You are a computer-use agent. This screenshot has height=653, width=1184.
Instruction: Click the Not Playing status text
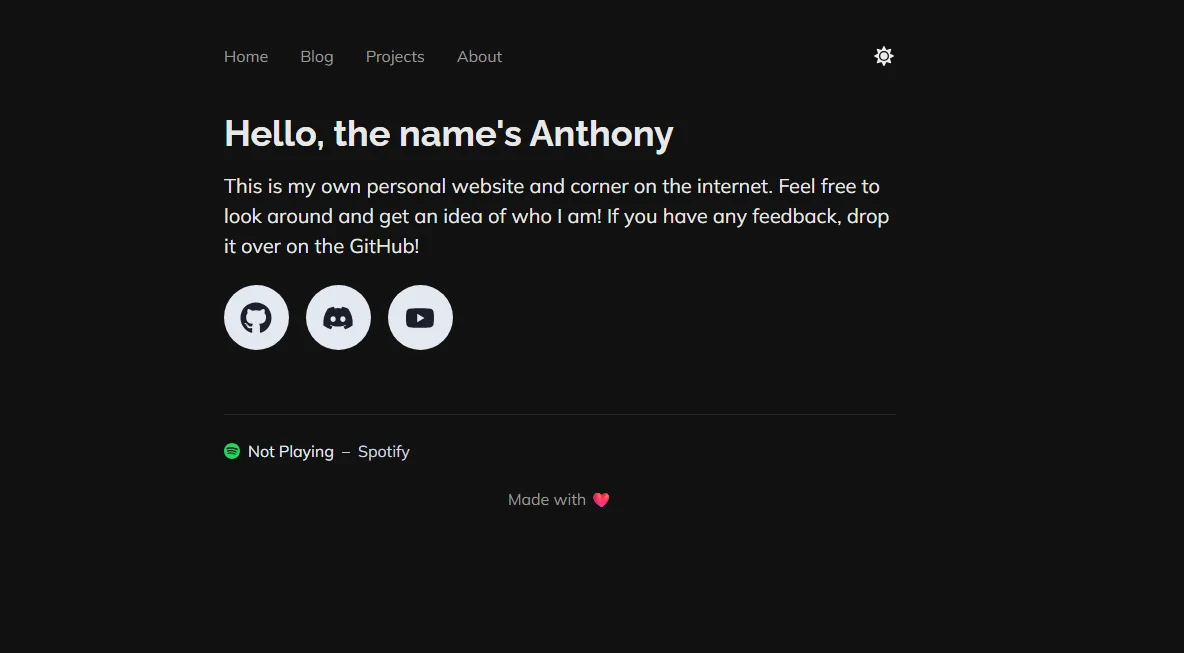[x=291, y=451]
